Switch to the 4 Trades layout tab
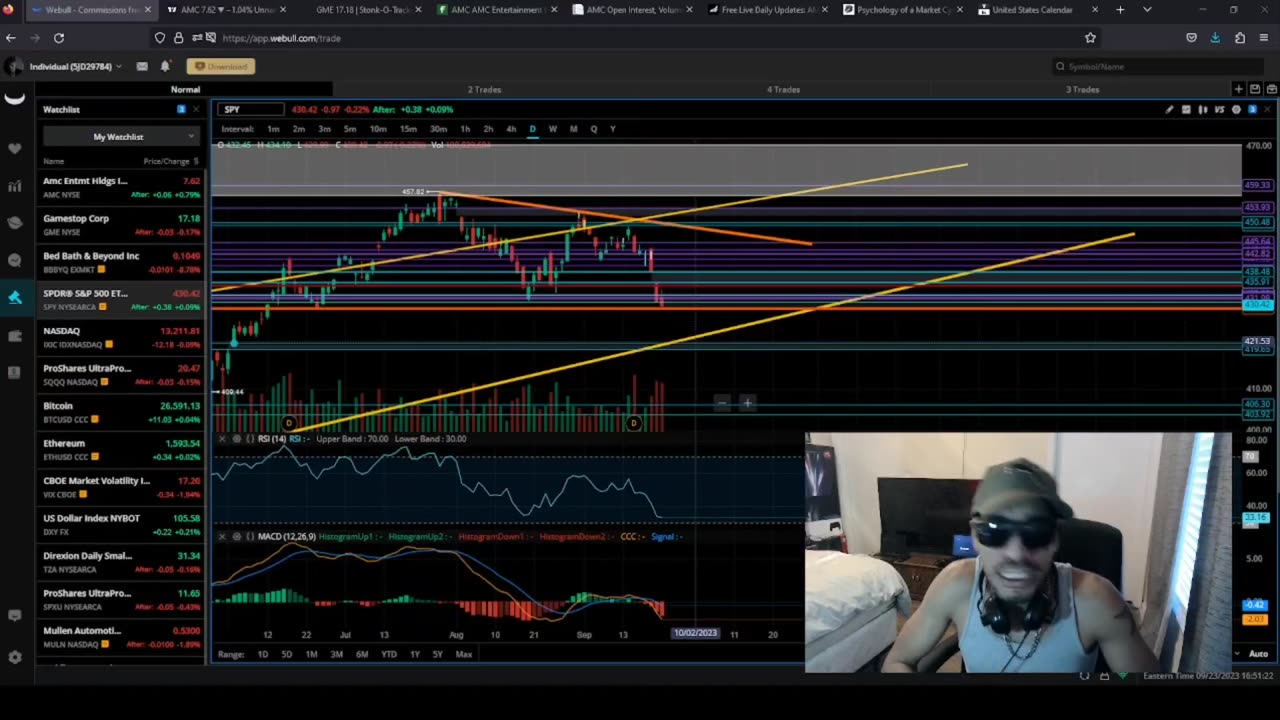1280x720 pixels. [x=783, y=89]
